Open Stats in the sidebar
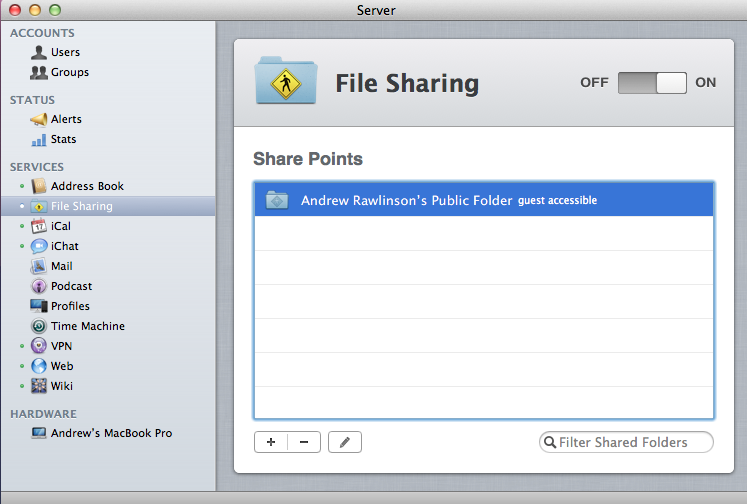Viewport: 747px width, 504px height. 63,139
